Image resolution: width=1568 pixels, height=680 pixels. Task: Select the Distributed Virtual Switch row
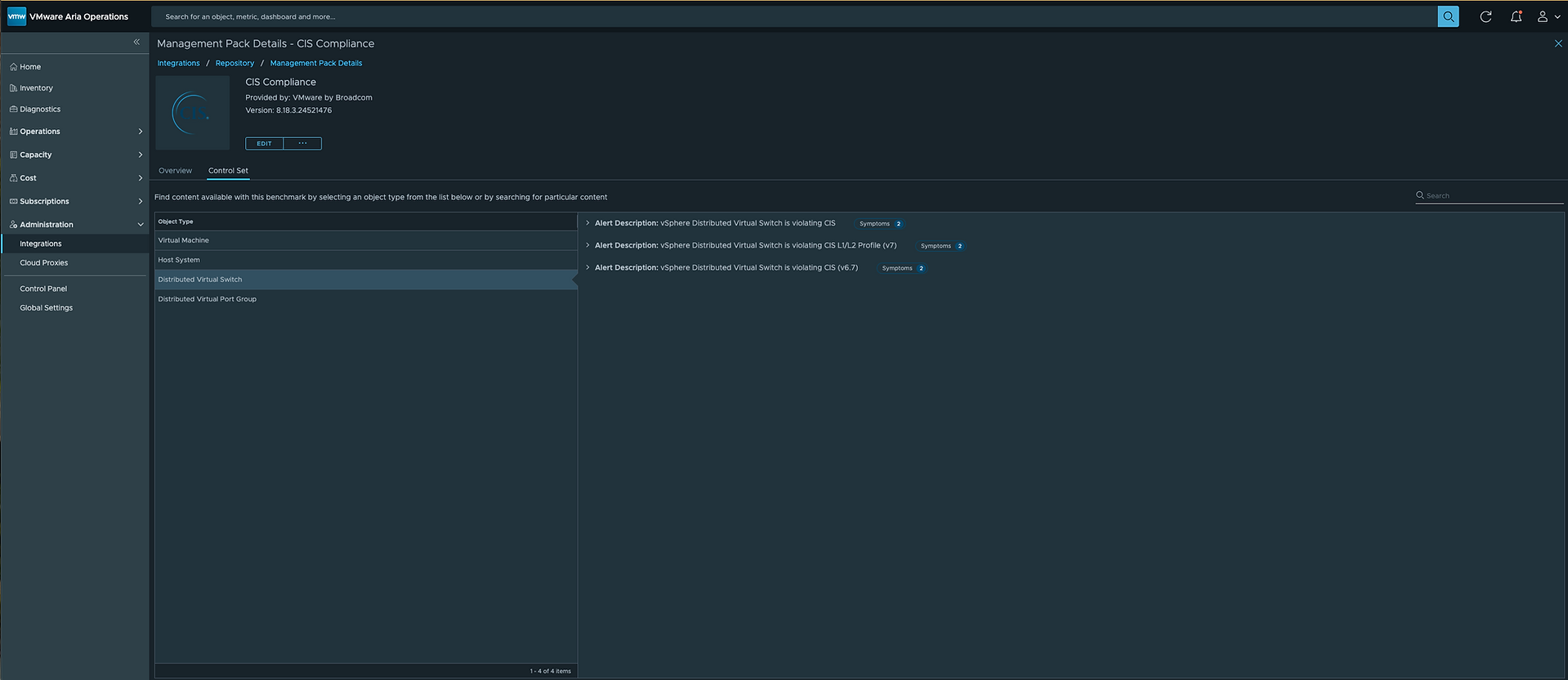[366, 280]
